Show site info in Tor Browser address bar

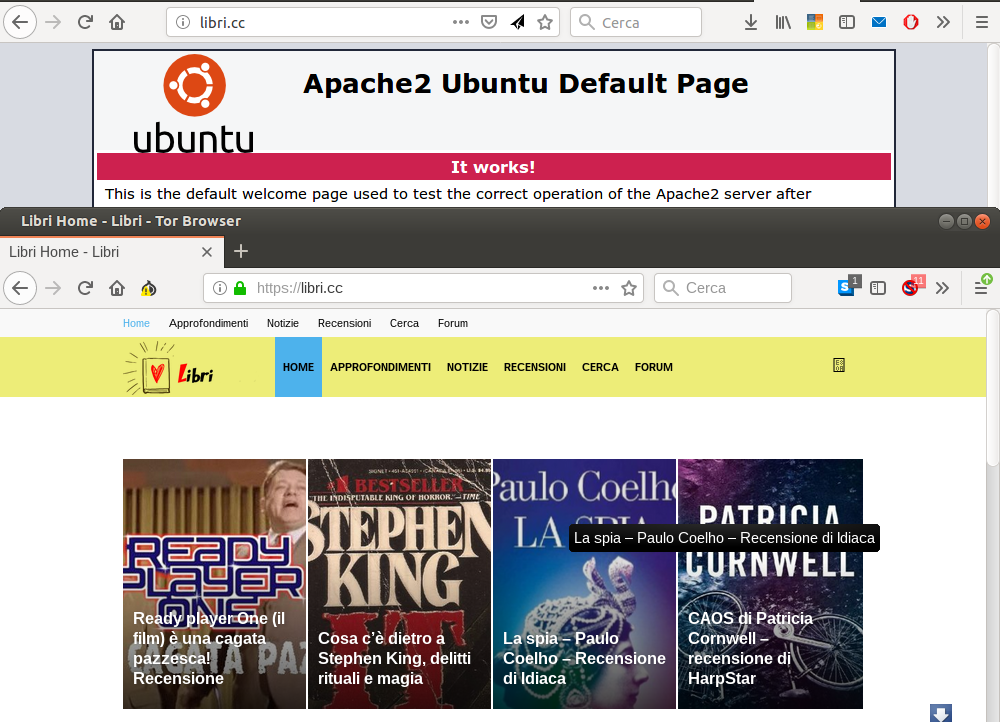[x=220, y=288]
